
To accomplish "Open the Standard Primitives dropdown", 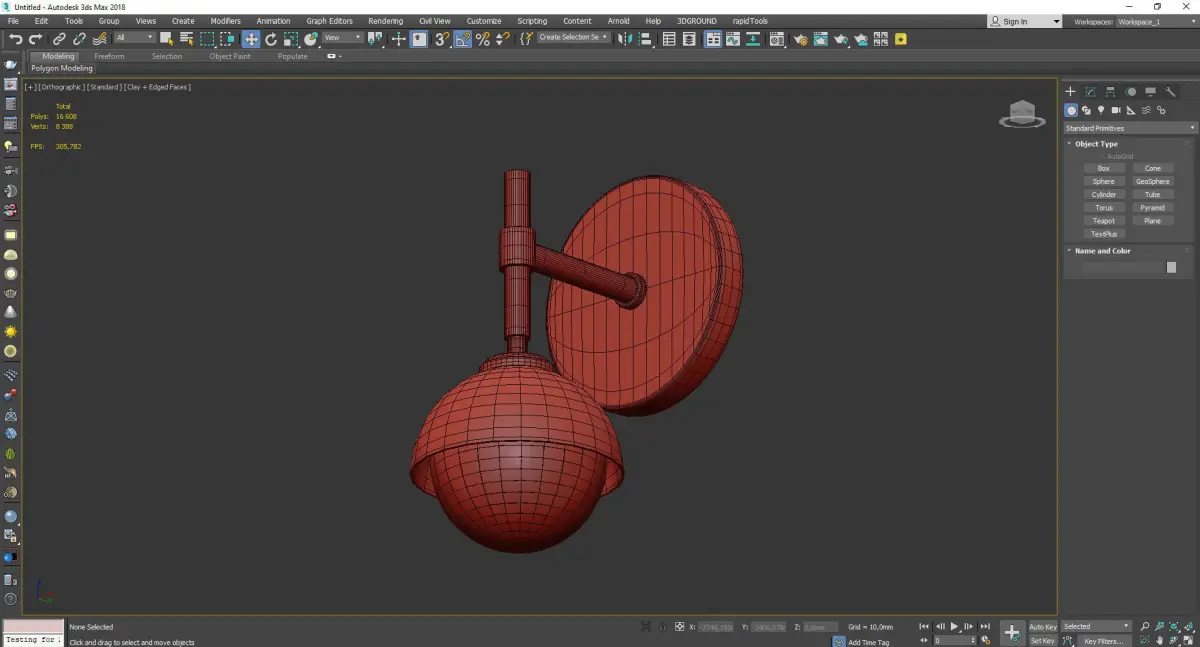I will pyautogui.click(x=1130, y=128).
